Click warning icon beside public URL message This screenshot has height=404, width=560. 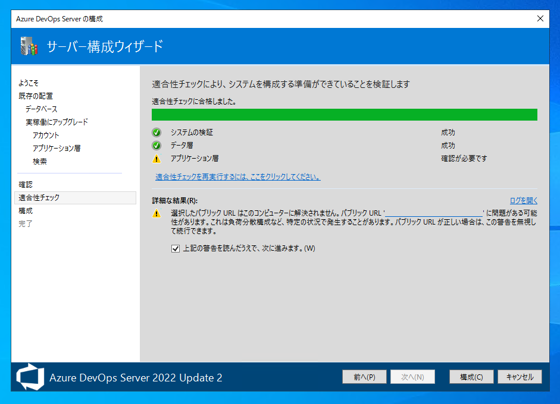point(156,214)
